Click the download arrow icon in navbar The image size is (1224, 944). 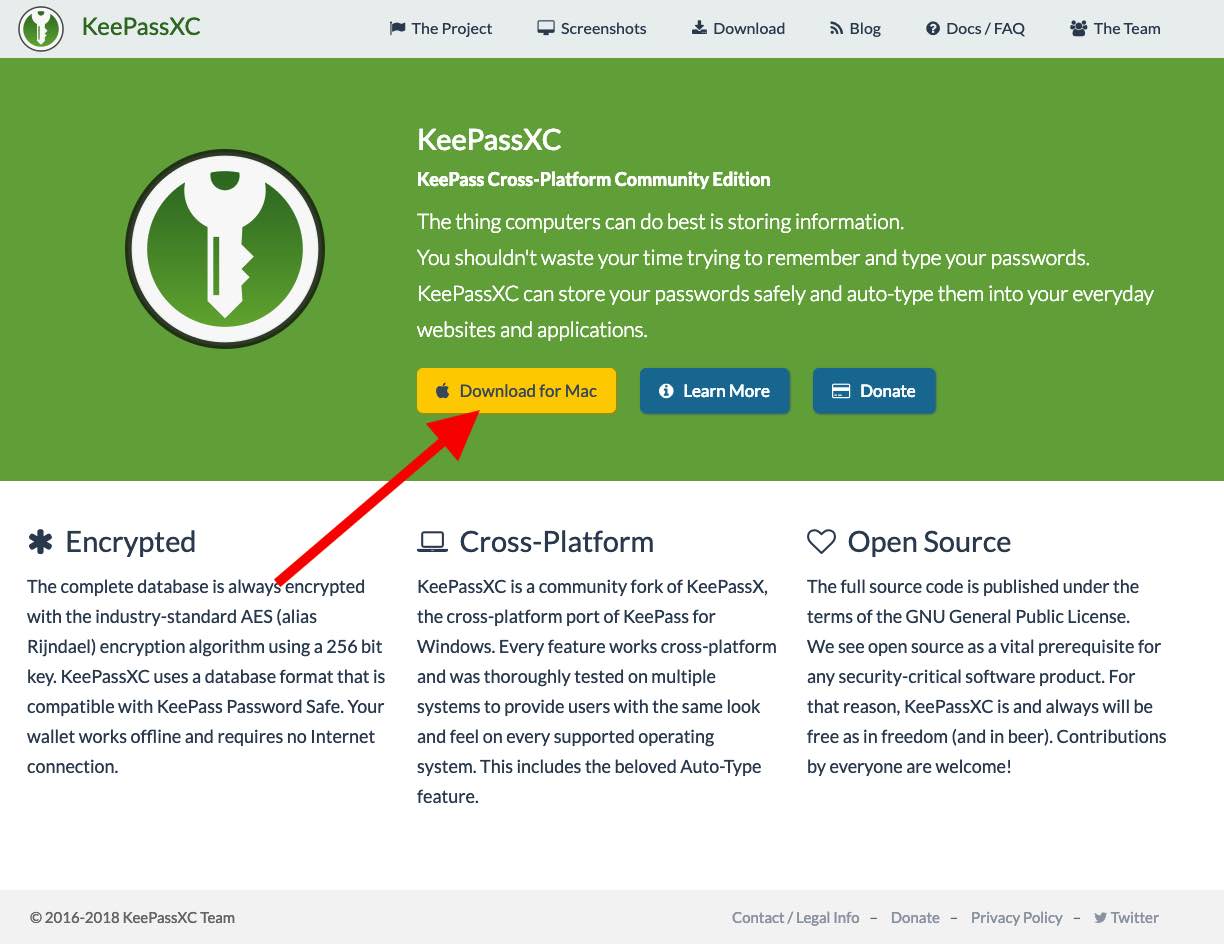click(x=699, y=28)
